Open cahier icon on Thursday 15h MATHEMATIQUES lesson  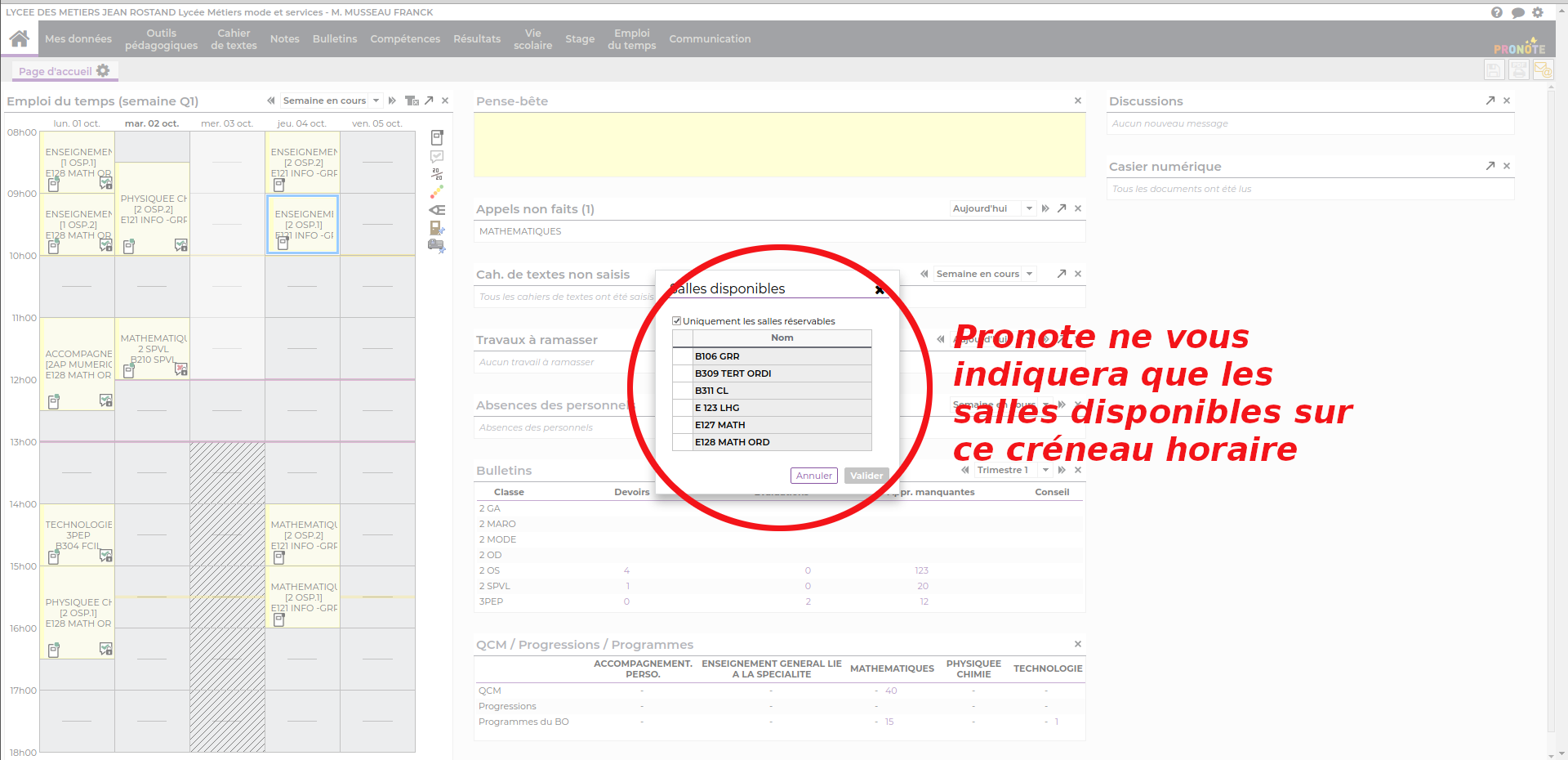(279, 619)
